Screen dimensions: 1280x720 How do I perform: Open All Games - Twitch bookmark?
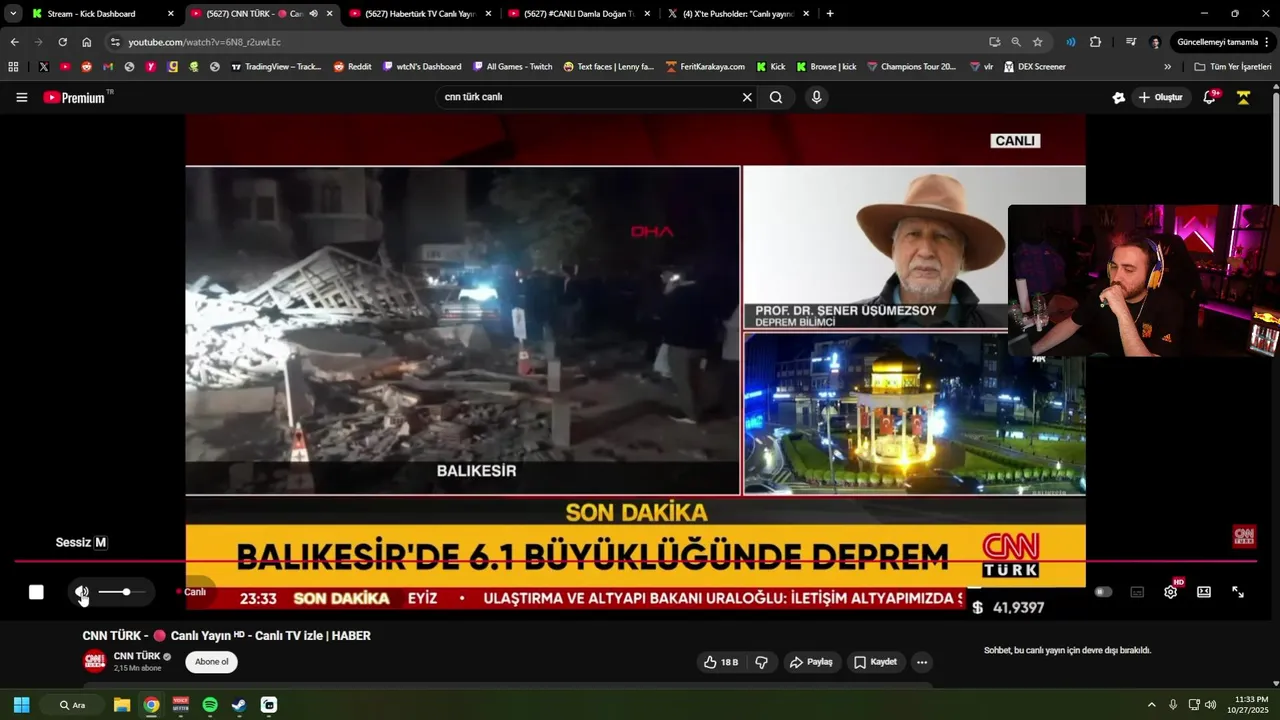pyautogui.click(x=512, y=67)
